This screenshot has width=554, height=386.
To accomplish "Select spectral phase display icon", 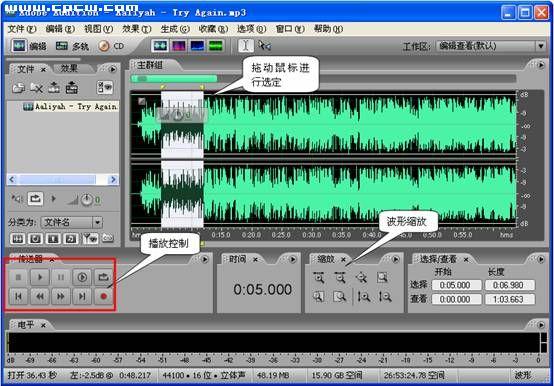I will [x=216, y=46].
